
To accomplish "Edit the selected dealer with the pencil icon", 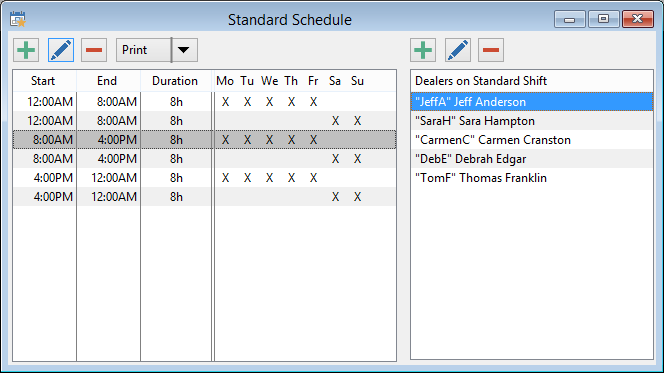I will pos(458,50).
